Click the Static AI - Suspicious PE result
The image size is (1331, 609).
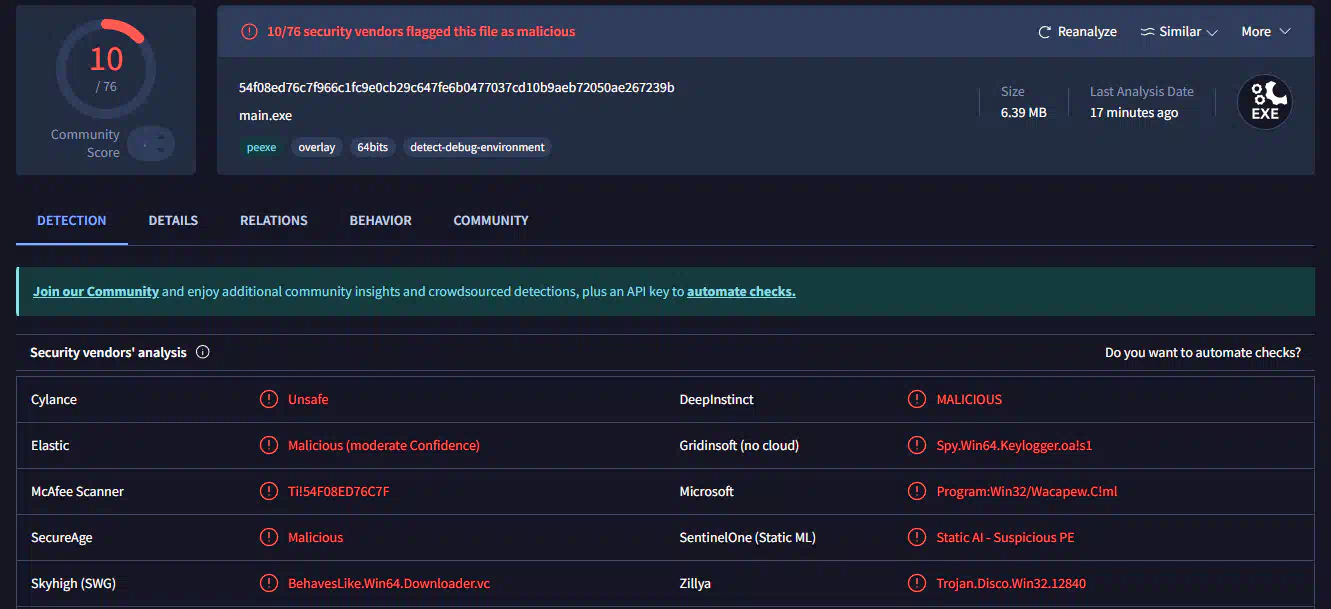tap(1005, 537)
